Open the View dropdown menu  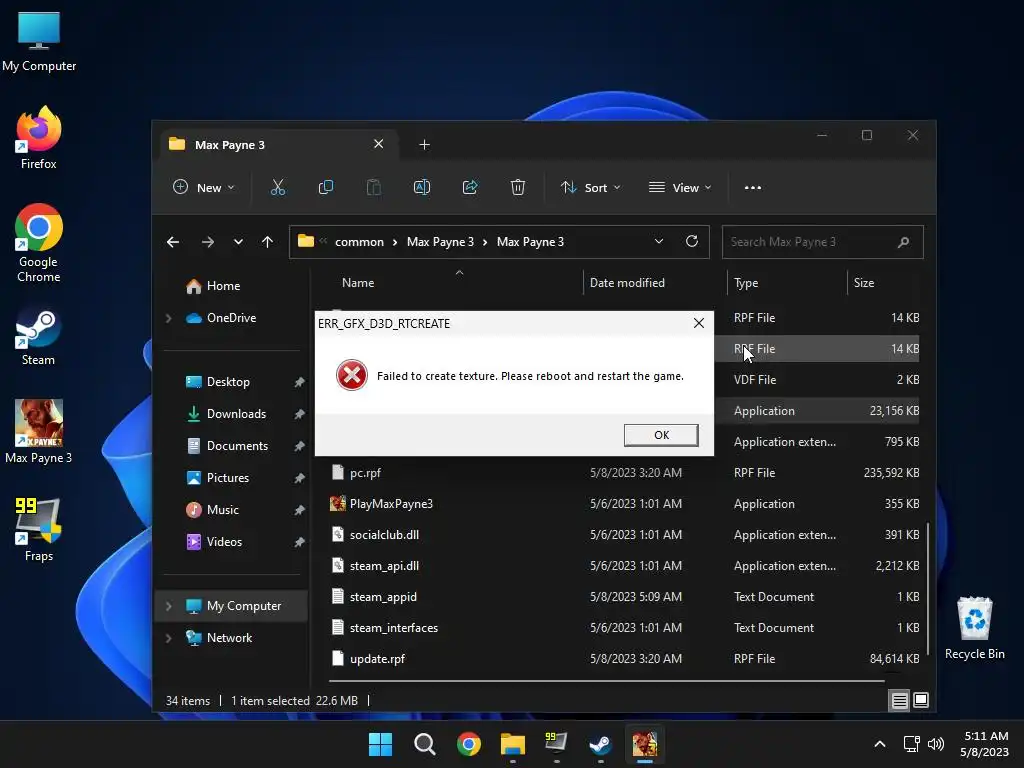coord(680,187)
